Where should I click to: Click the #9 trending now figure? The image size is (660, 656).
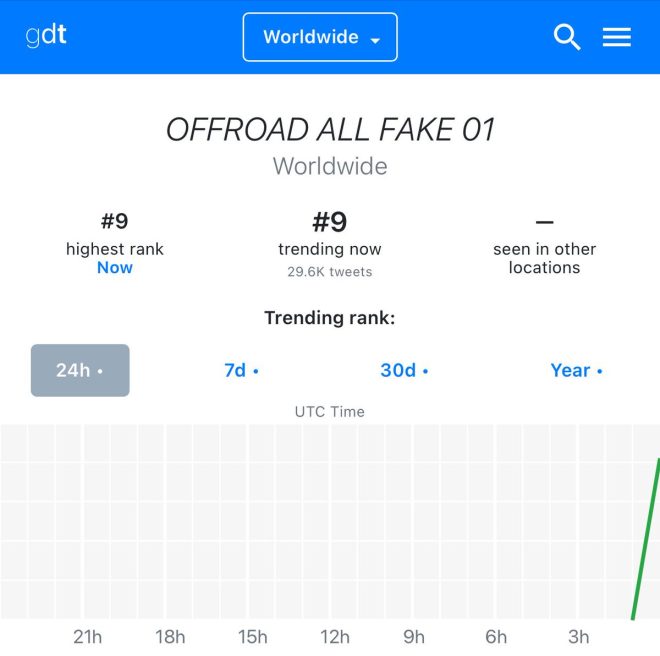330,222
